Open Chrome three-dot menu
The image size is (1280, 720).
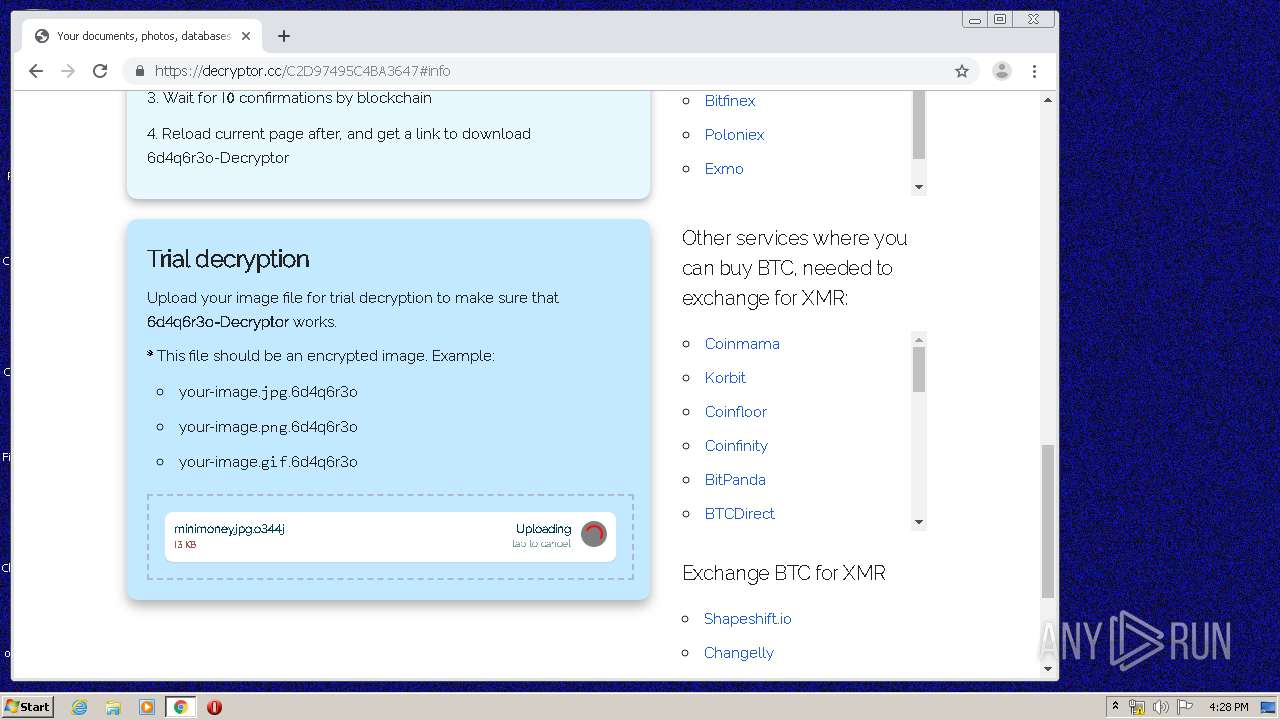tap(1035, 71)
